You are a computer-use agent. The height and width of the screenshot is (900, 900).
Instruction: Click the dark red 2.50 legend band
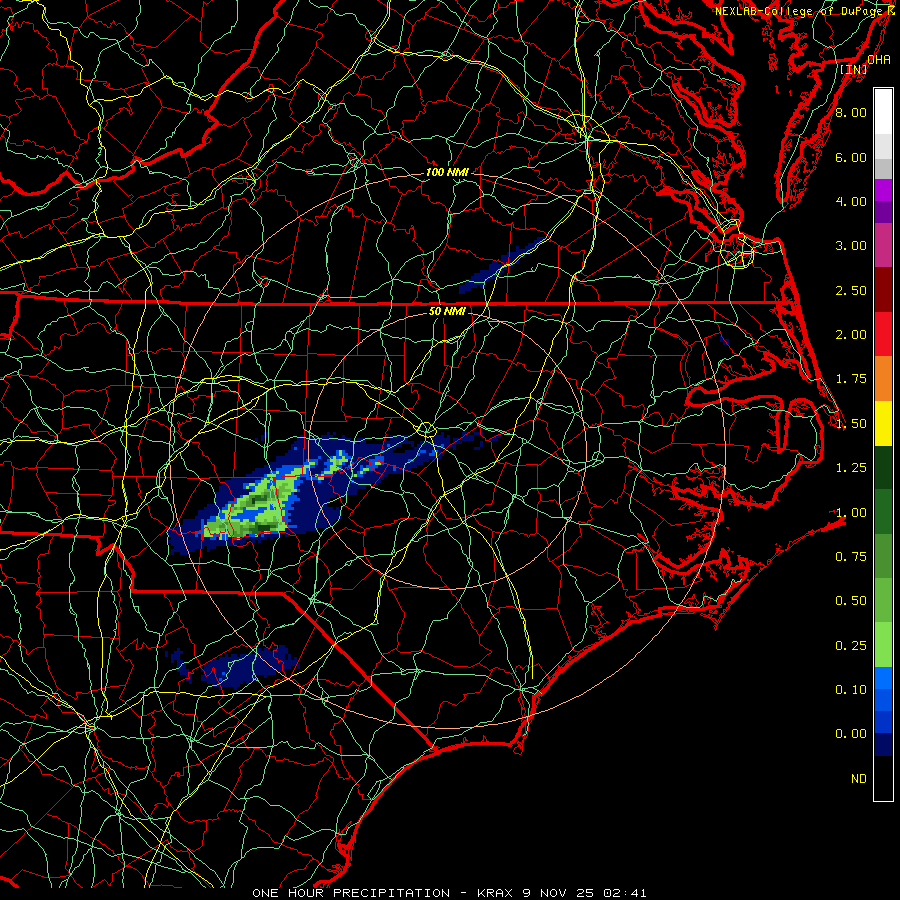pos(883,290)
